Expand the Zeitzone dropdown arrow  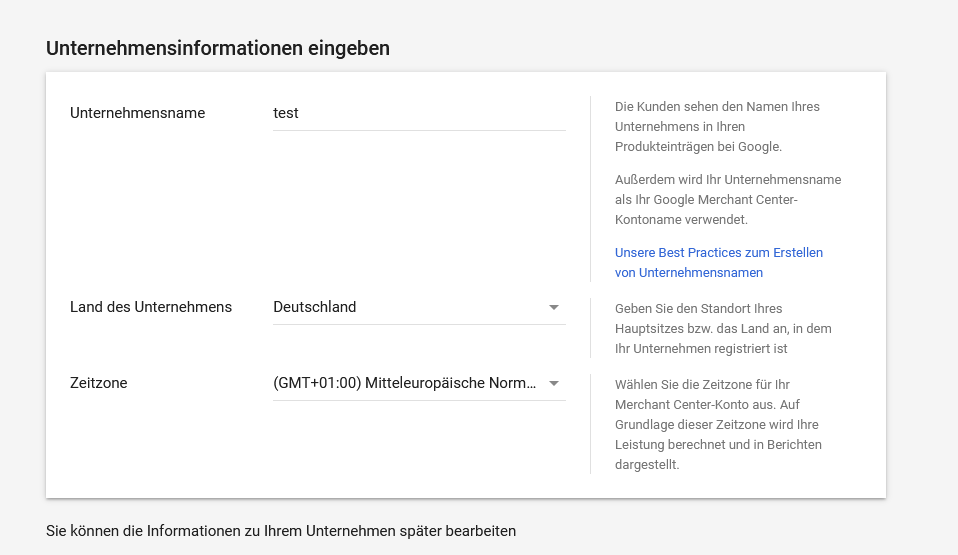coord(554,383)
